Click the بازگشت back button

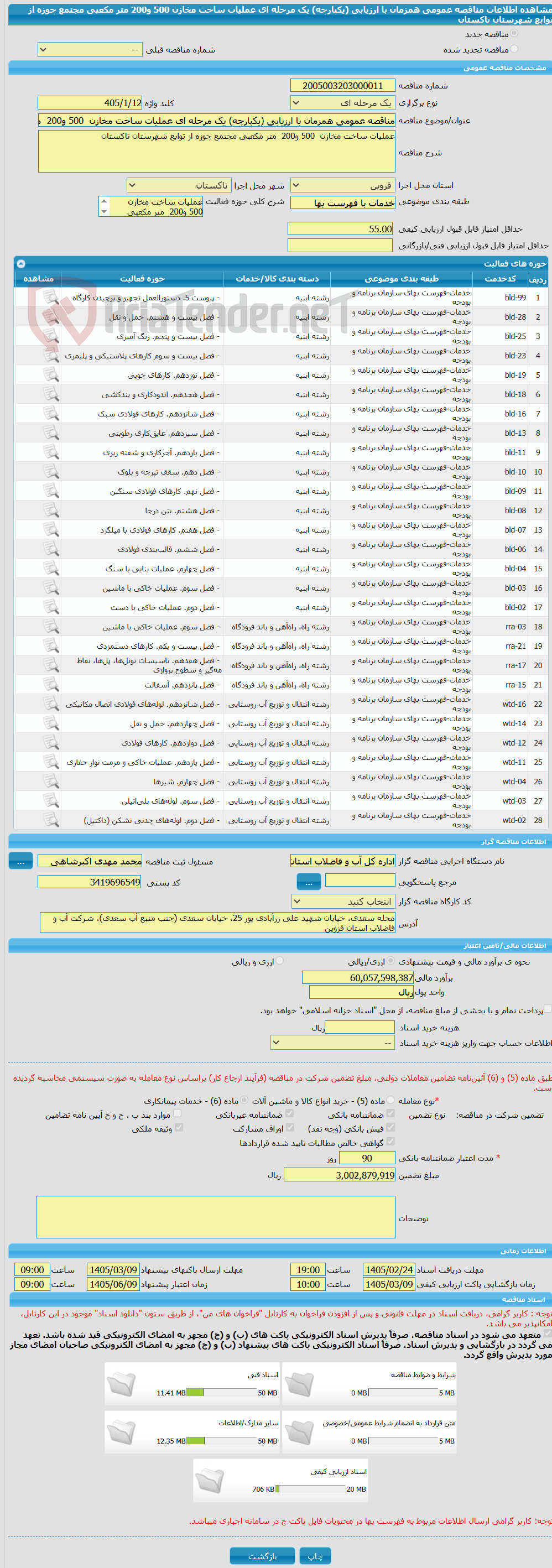(262, 1556)
